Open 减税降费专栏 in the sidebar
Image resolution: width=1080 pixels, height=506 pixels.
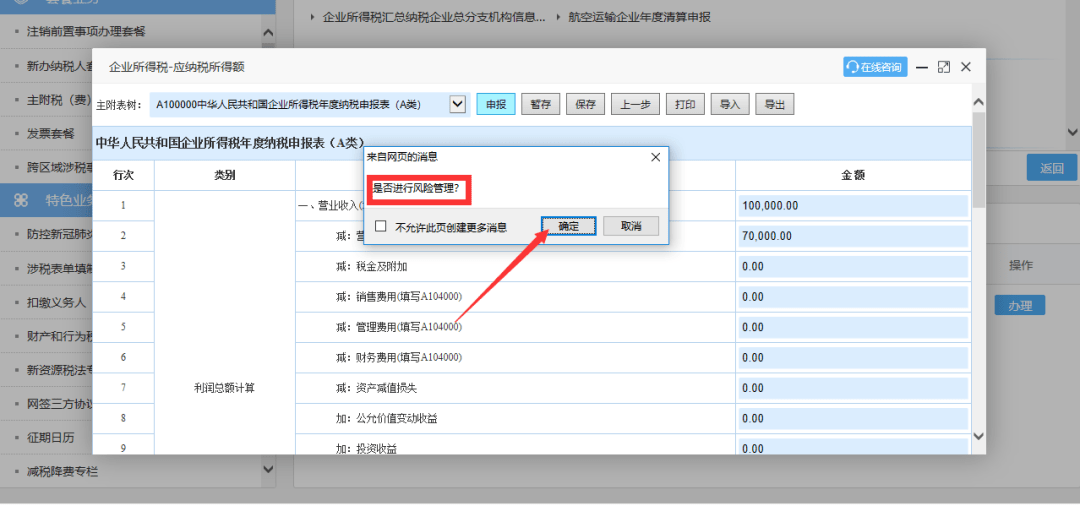pyautogui.click(x=62, y=471)
